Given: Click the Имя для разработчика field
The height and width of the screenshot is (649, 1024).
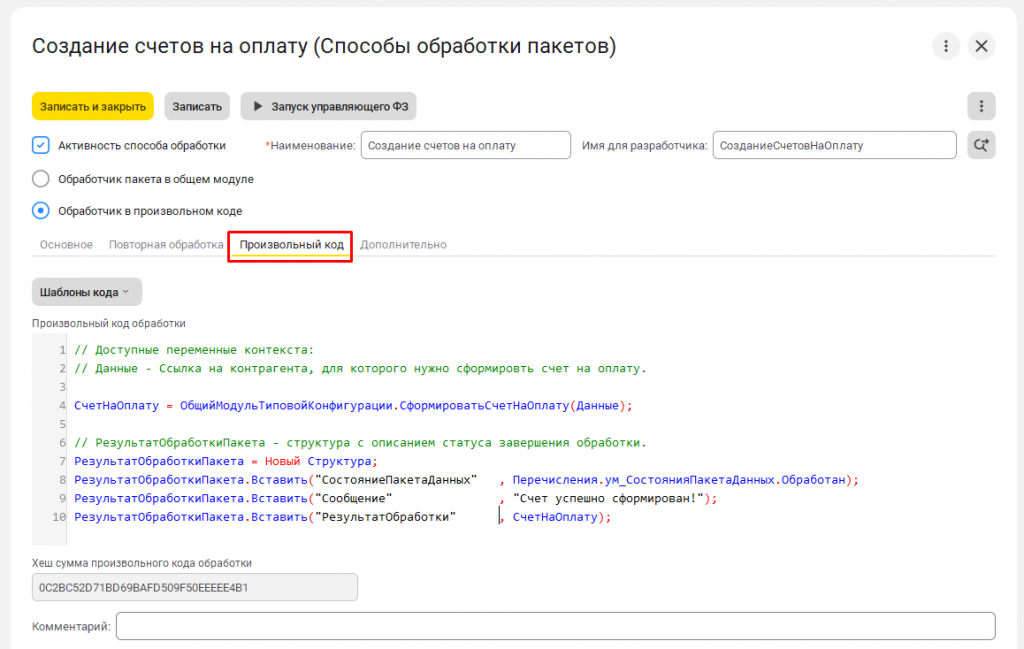Looking at the screenshot, I should (834, 145).
